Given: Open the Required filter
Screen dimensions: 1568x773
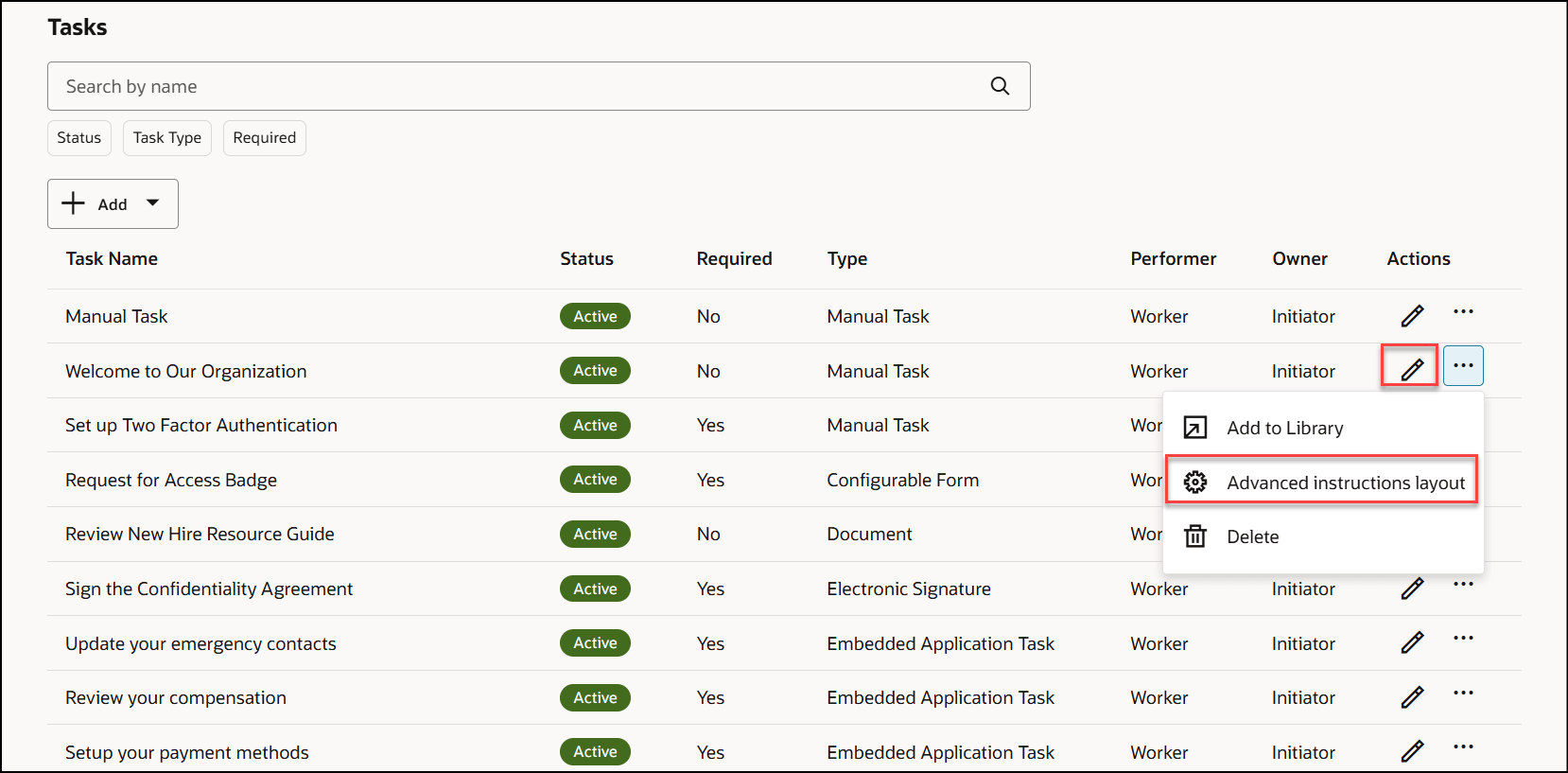Looking at the screenshot, I should [265, 138].
